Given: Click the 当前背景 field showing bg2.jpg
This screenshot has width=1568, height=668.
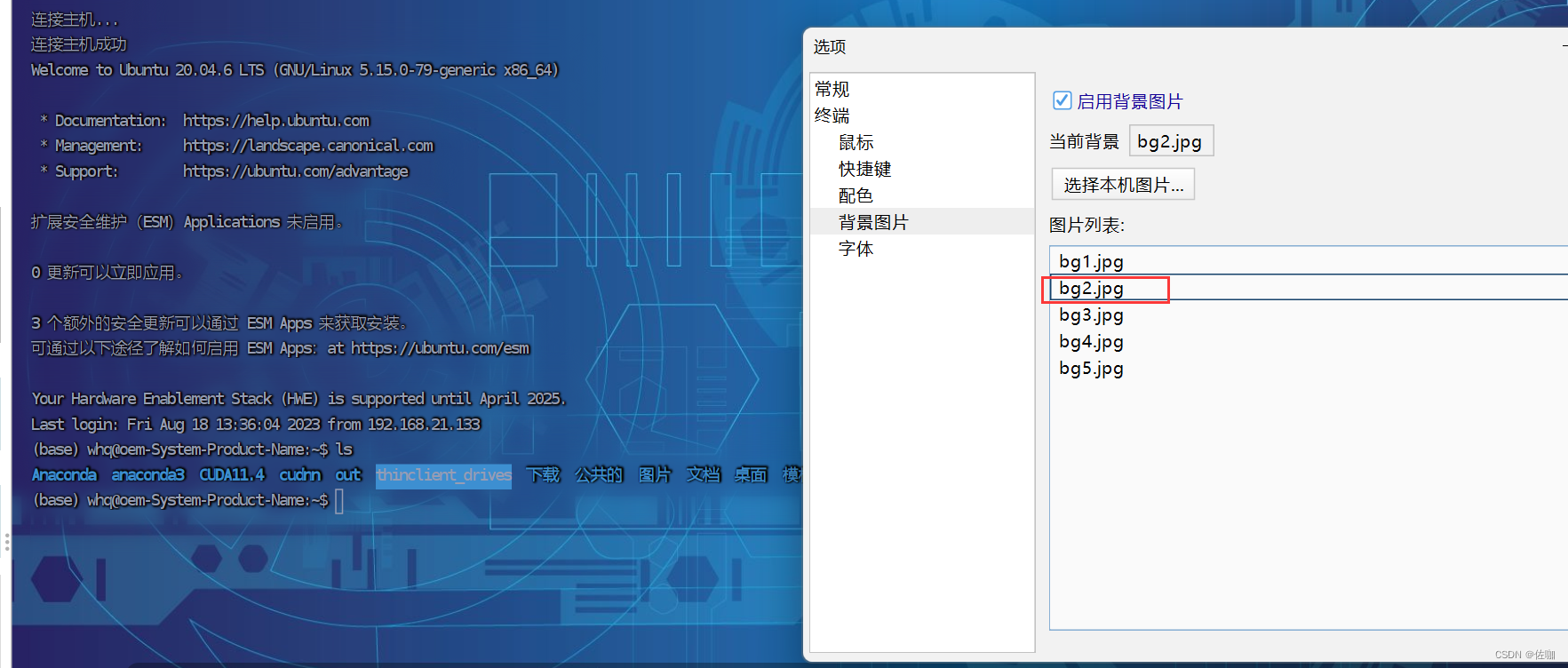Looking at the screenshot, I should (x=1171, y=141).
